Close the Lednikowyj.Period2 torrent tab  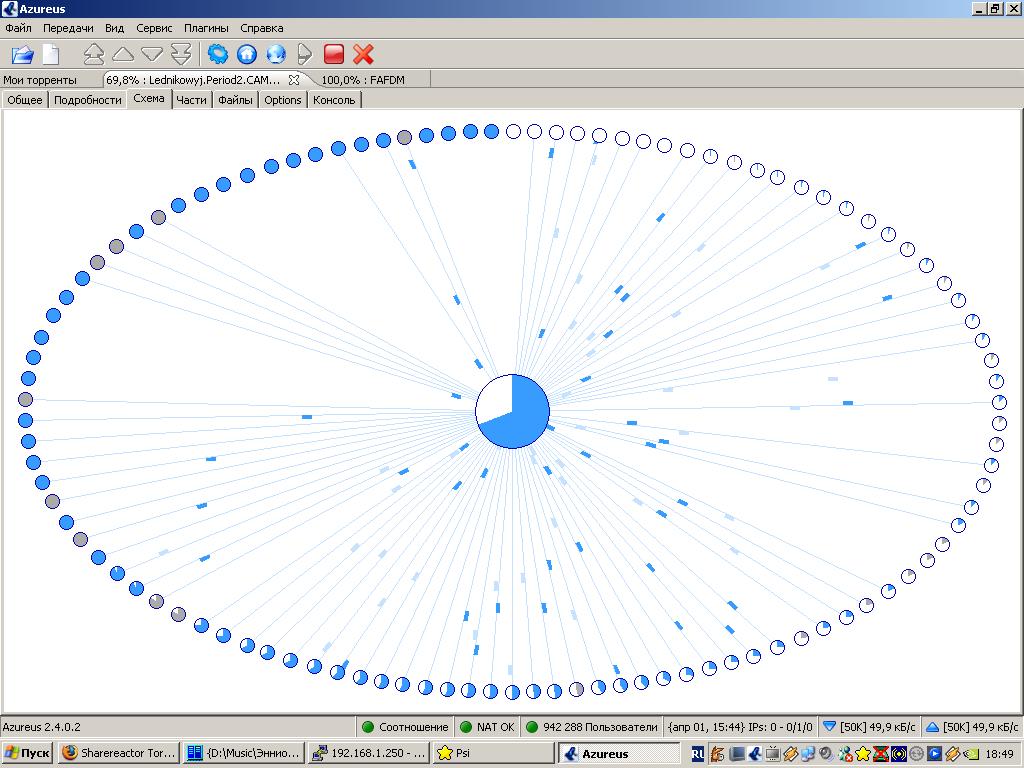tap(294, 80)
